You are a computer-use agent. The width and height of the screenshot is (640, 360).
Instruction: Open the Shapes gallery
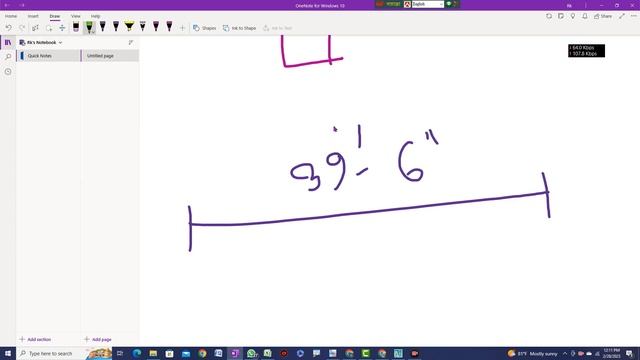click(x=204, y=28)
